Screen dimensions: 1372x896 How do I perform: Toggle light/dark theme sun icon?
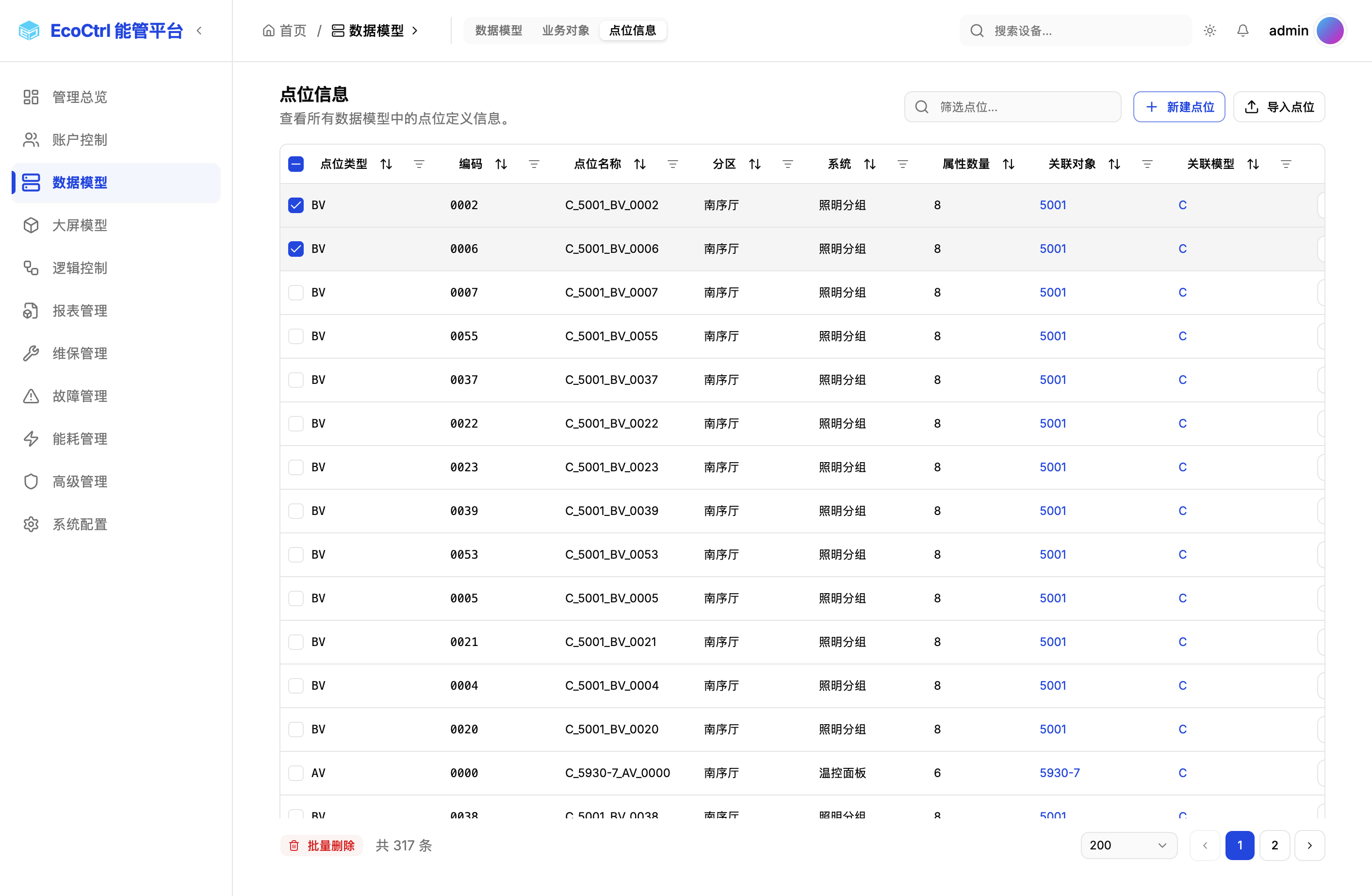1209,31
